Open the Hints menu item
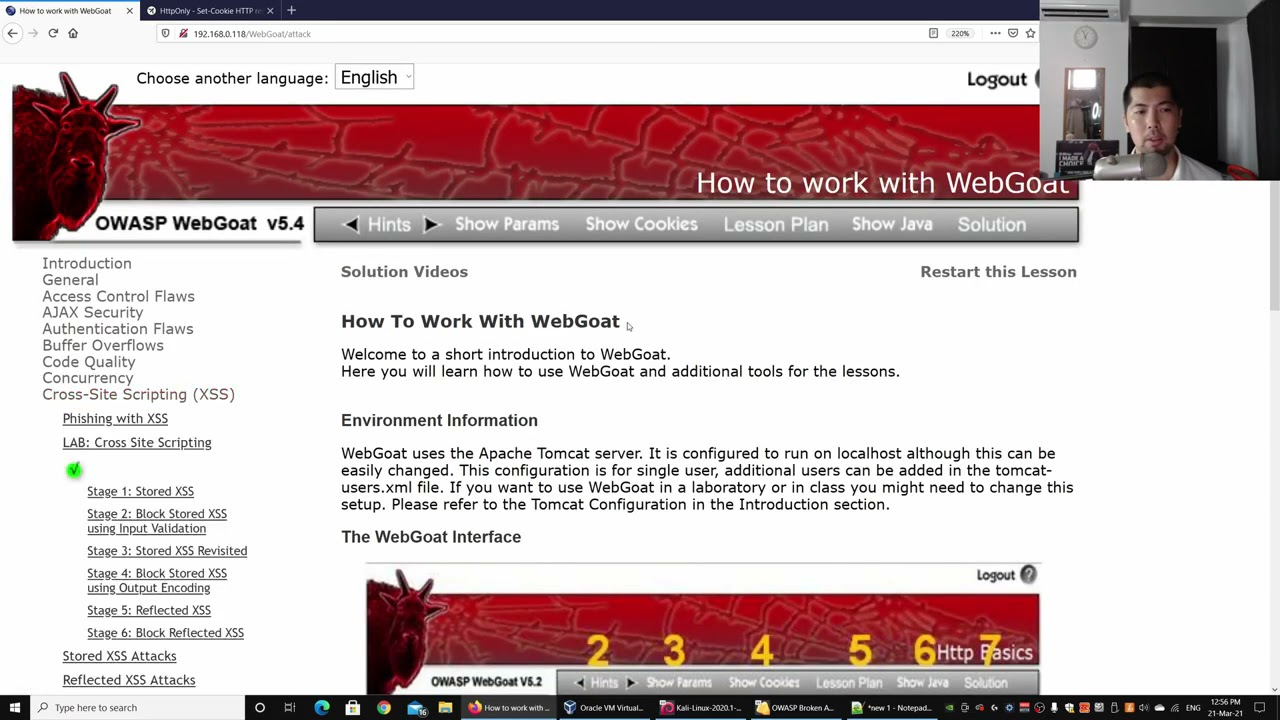Image resolution: width=1280 pixels, height=720 pixels. pos(389,225)
